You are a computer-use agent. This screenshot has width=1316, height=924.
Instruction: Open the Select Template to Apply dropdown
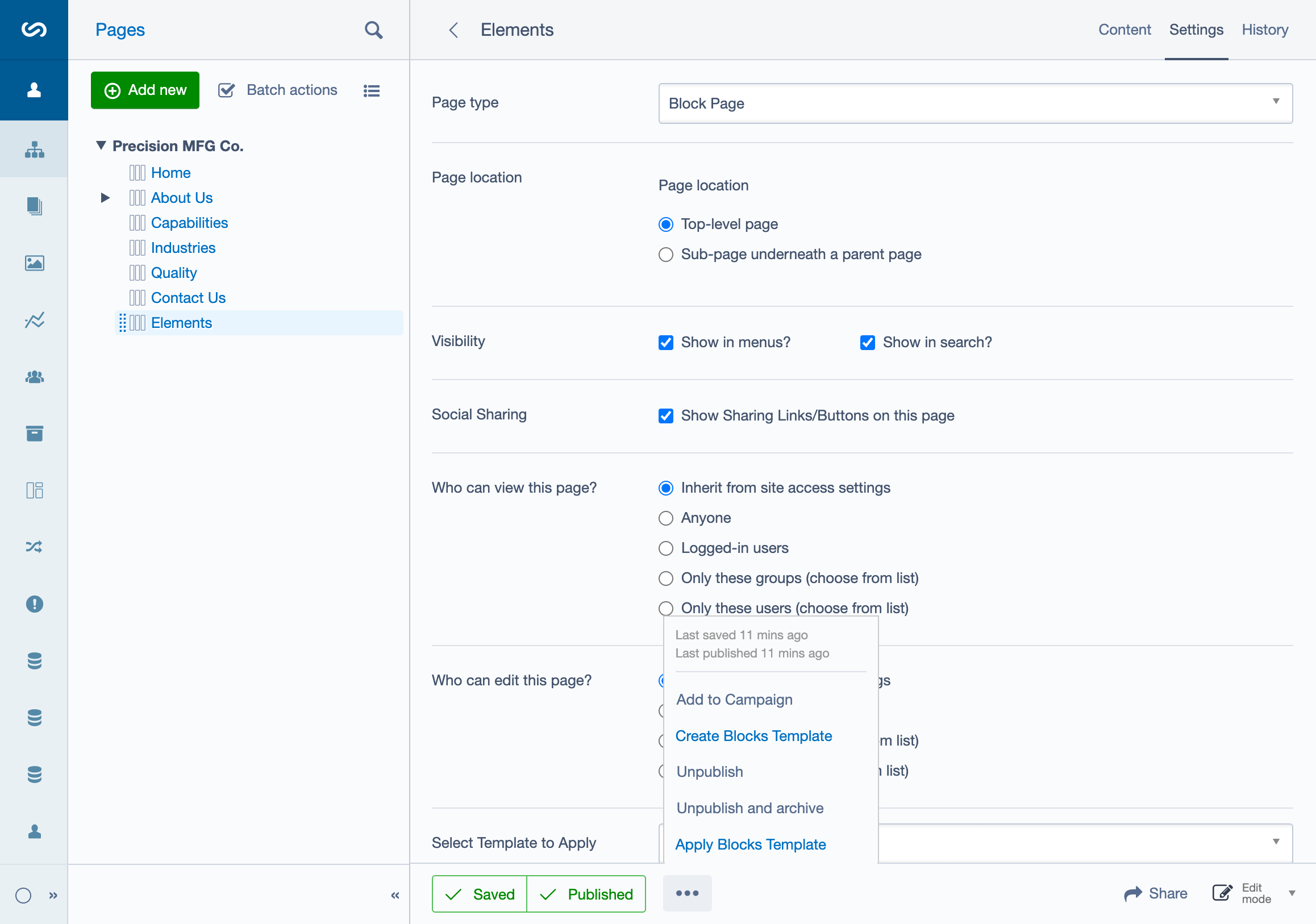(1085, 843)
